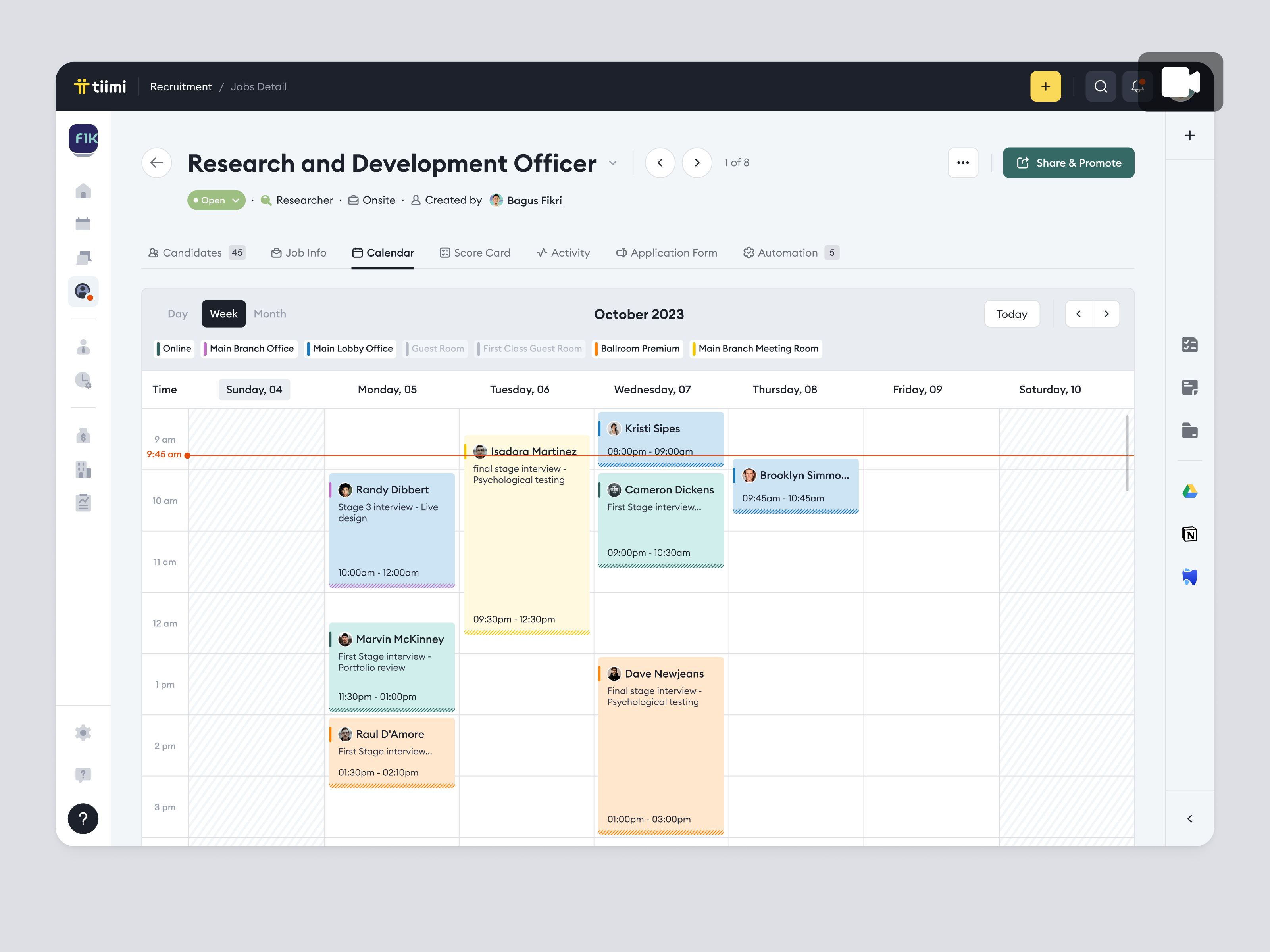Expand the job title chevron dropdown

pos(612,163)
